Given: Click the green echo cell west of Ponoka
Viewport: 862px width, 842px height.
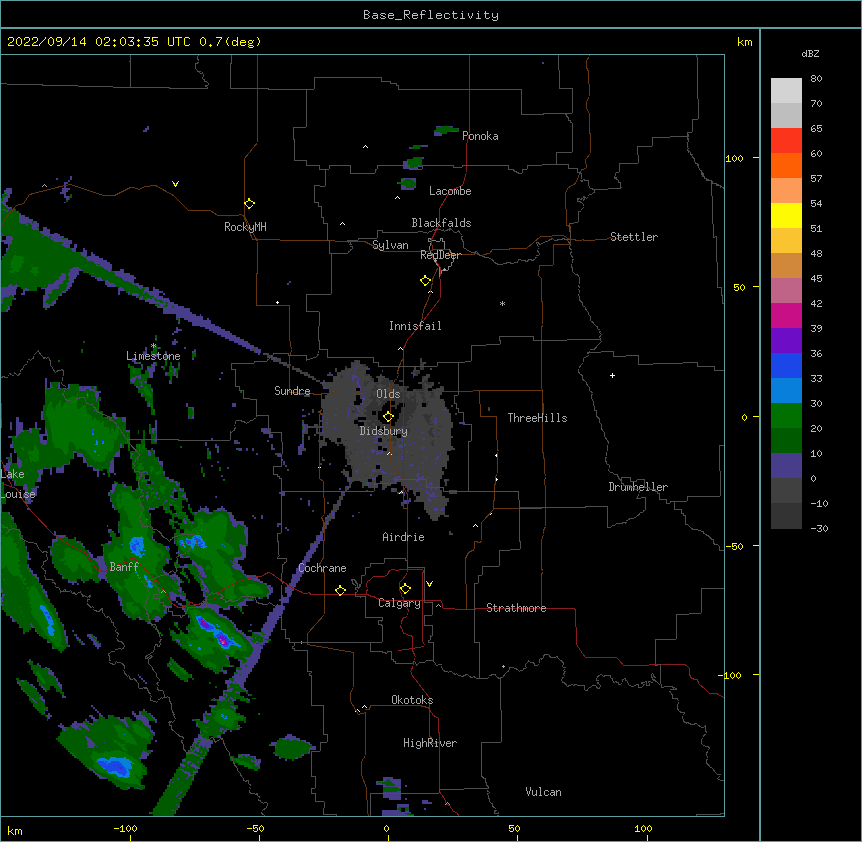Looking at the screenshot, I should [446, 131].
